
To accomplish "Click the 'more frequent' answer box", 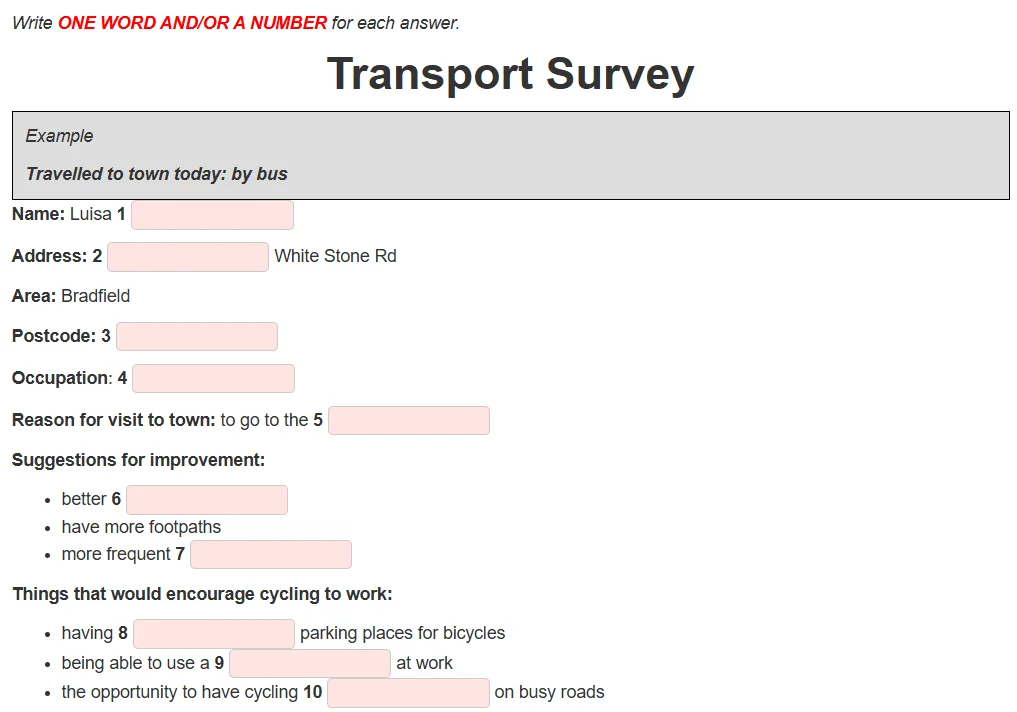I will pos(270,554).
